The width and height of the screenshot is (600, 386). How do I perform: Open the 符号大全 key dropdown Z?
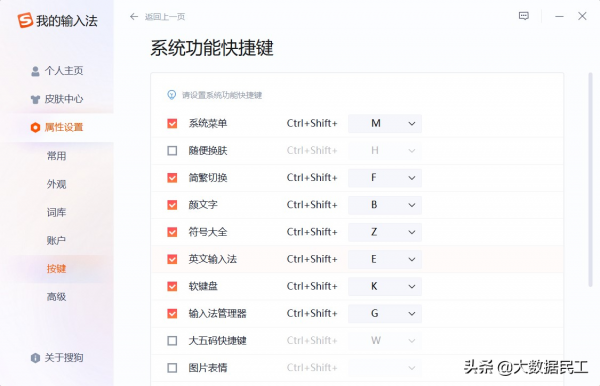[385, 232]
